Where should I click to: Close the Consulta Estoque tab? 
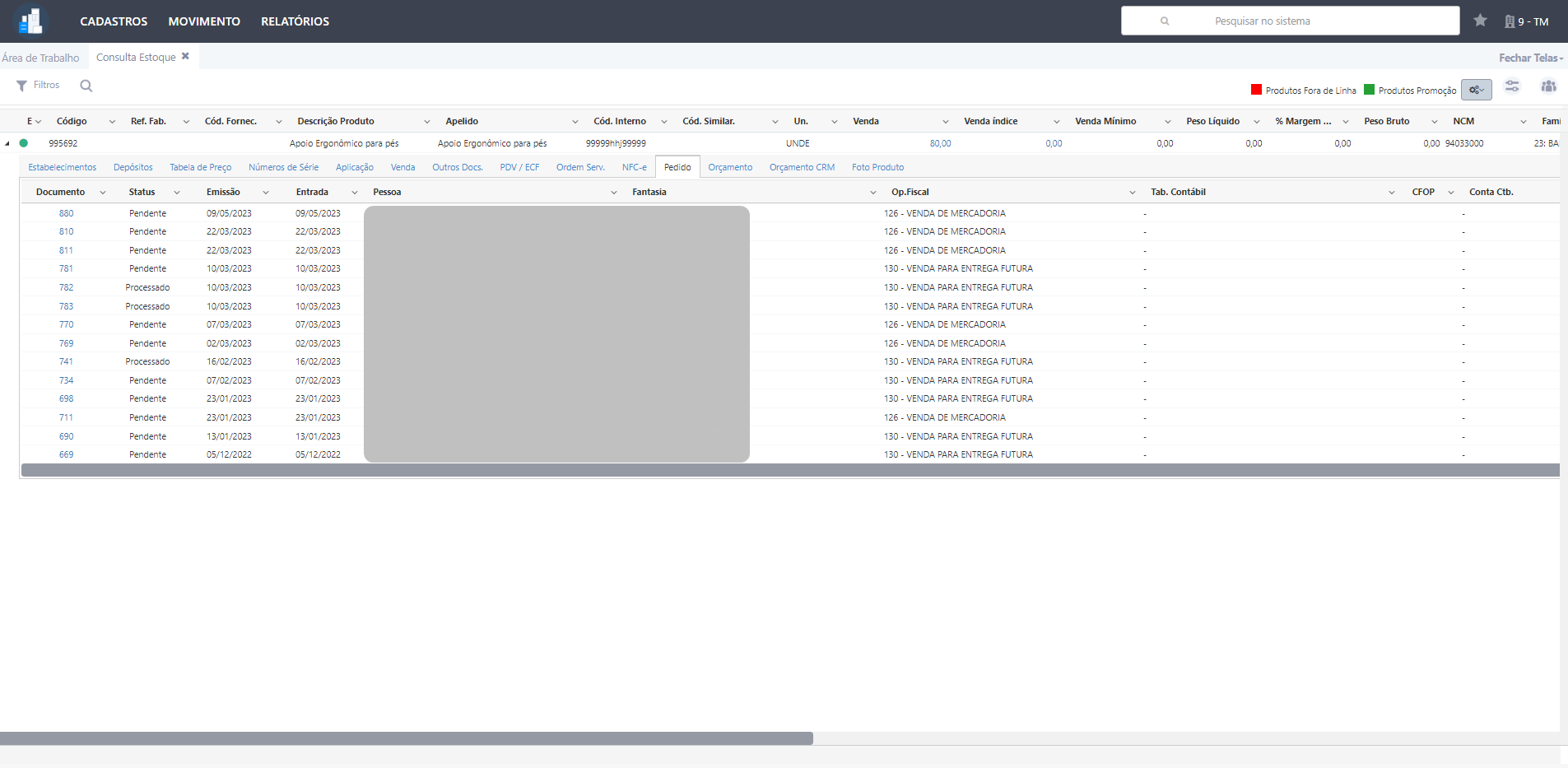pyautogui.click(x=185, y=56)
